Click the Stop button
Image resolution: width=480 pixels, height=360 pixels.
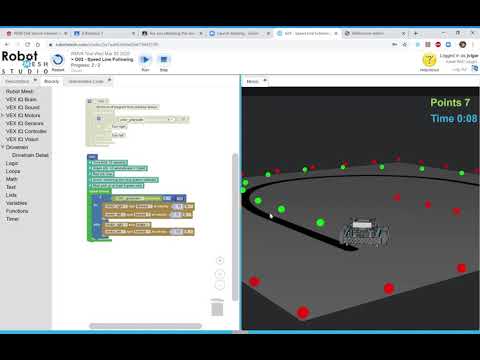164,60
